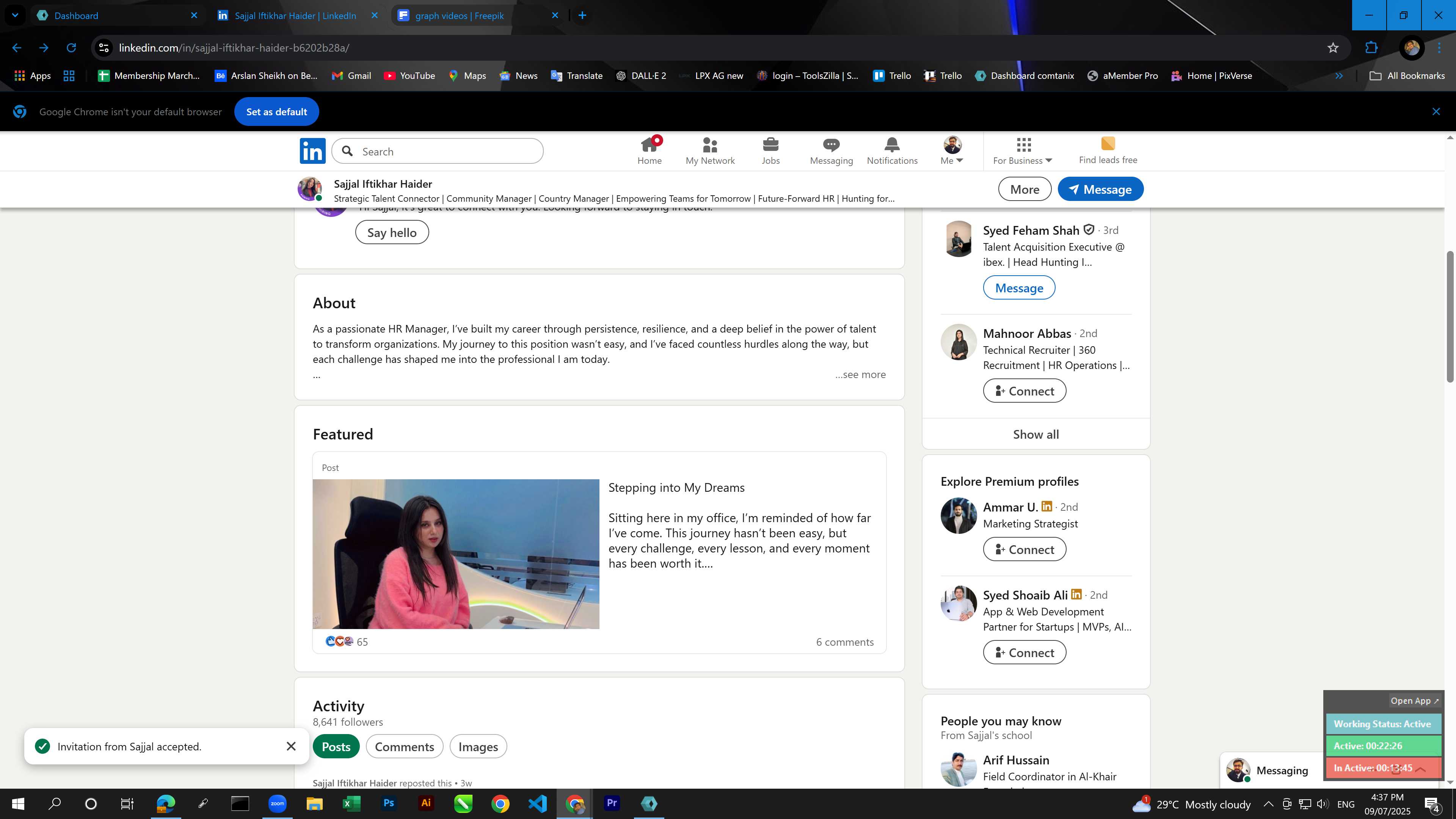Viewport: 1456px width, 819px height.
Task: Message Syed Feham Shah
Action: [1018, 288]
